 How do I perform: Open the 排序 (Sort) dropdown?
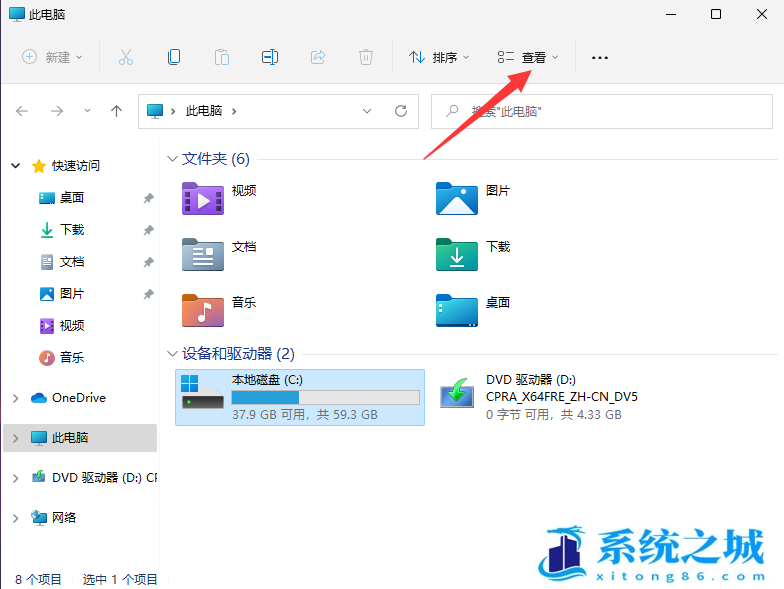coord(438,57)
